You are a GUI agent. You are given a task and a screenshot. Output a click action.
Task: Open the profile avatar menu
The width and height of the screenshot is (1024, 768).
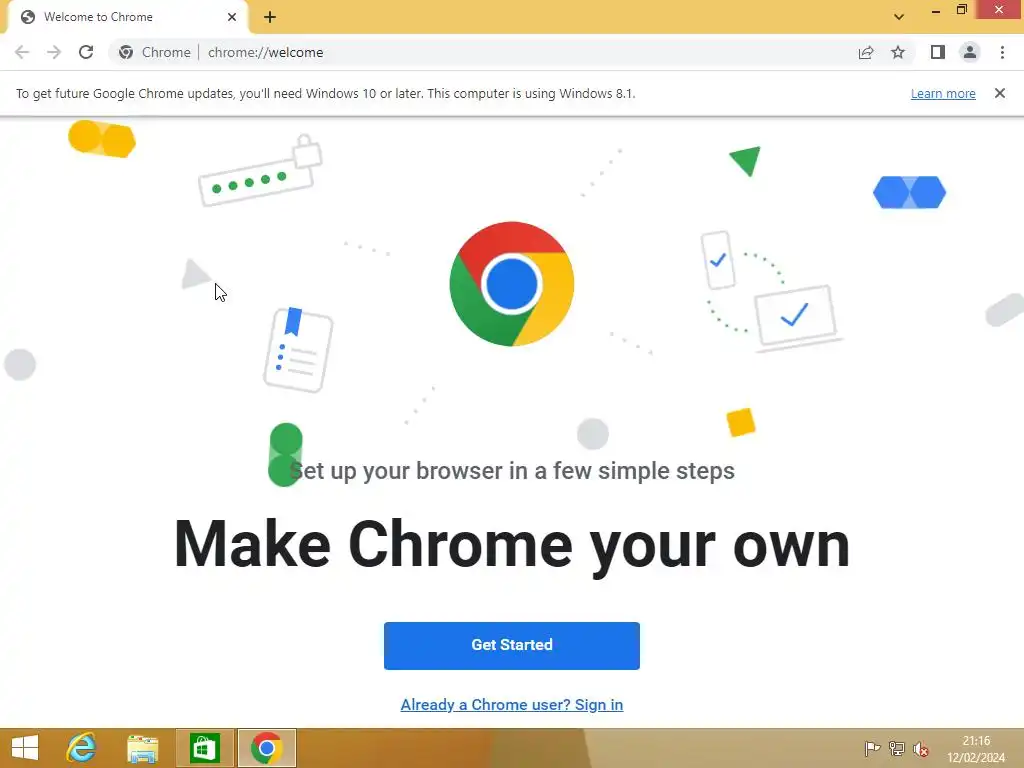970,52
